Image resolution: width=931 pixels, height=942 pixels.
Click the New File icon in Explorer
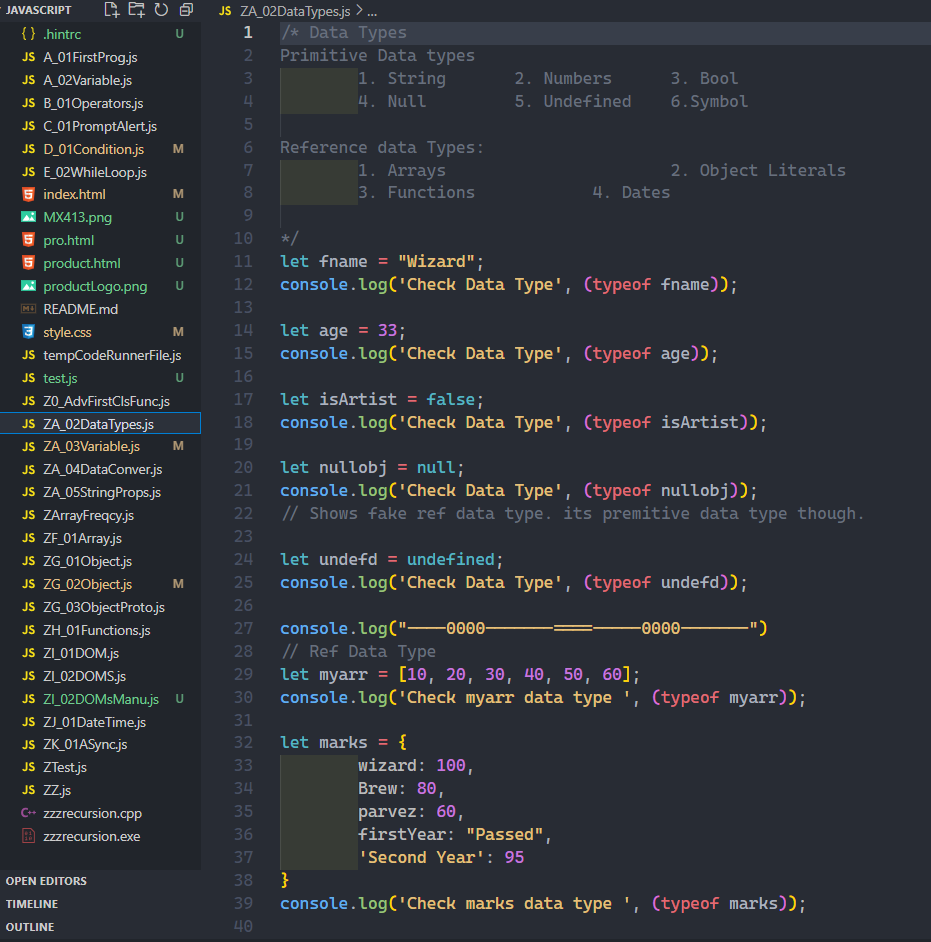(112, 10)
